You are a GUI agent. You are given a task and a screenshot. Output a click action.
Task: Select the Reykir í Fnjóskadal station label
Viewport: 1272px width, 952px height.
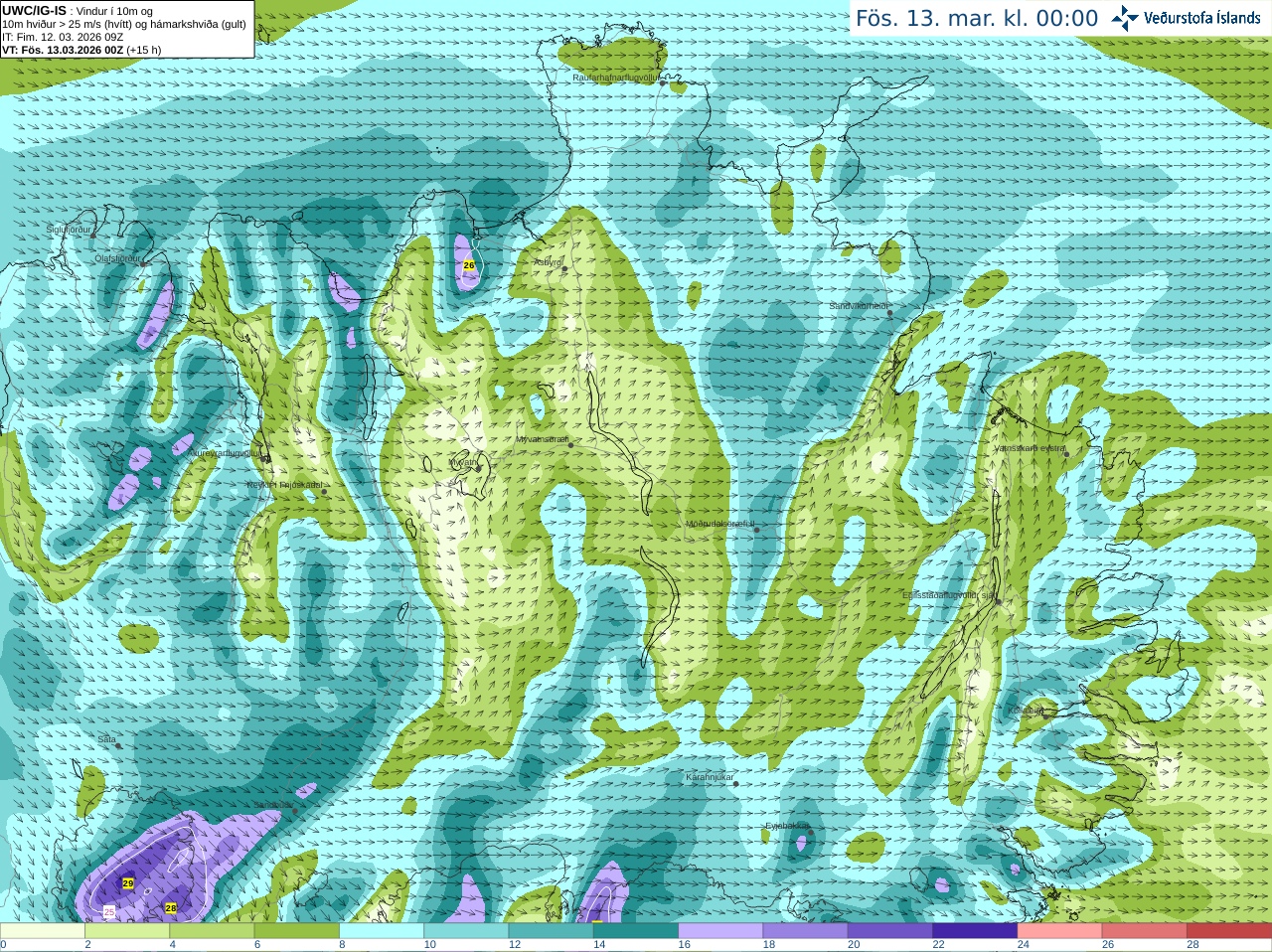[284, 485]
